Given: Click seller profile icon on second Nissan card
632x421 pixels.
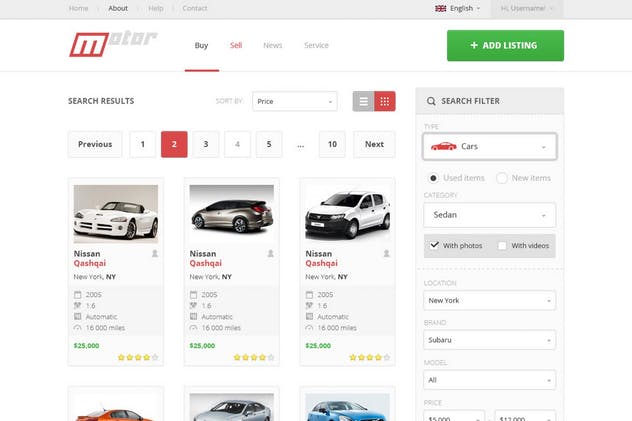Looking at the screenshot, I should click(x=270, y=253).
